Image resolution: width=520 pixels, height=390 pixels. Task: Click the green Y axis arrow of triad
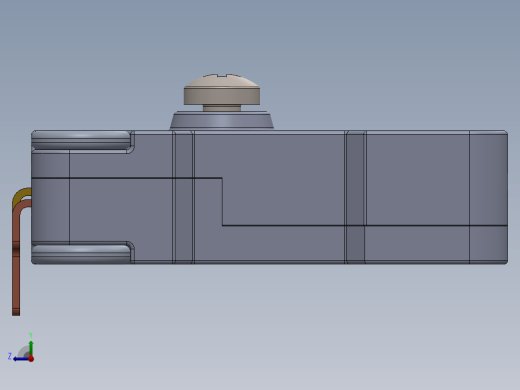(31, 348)
